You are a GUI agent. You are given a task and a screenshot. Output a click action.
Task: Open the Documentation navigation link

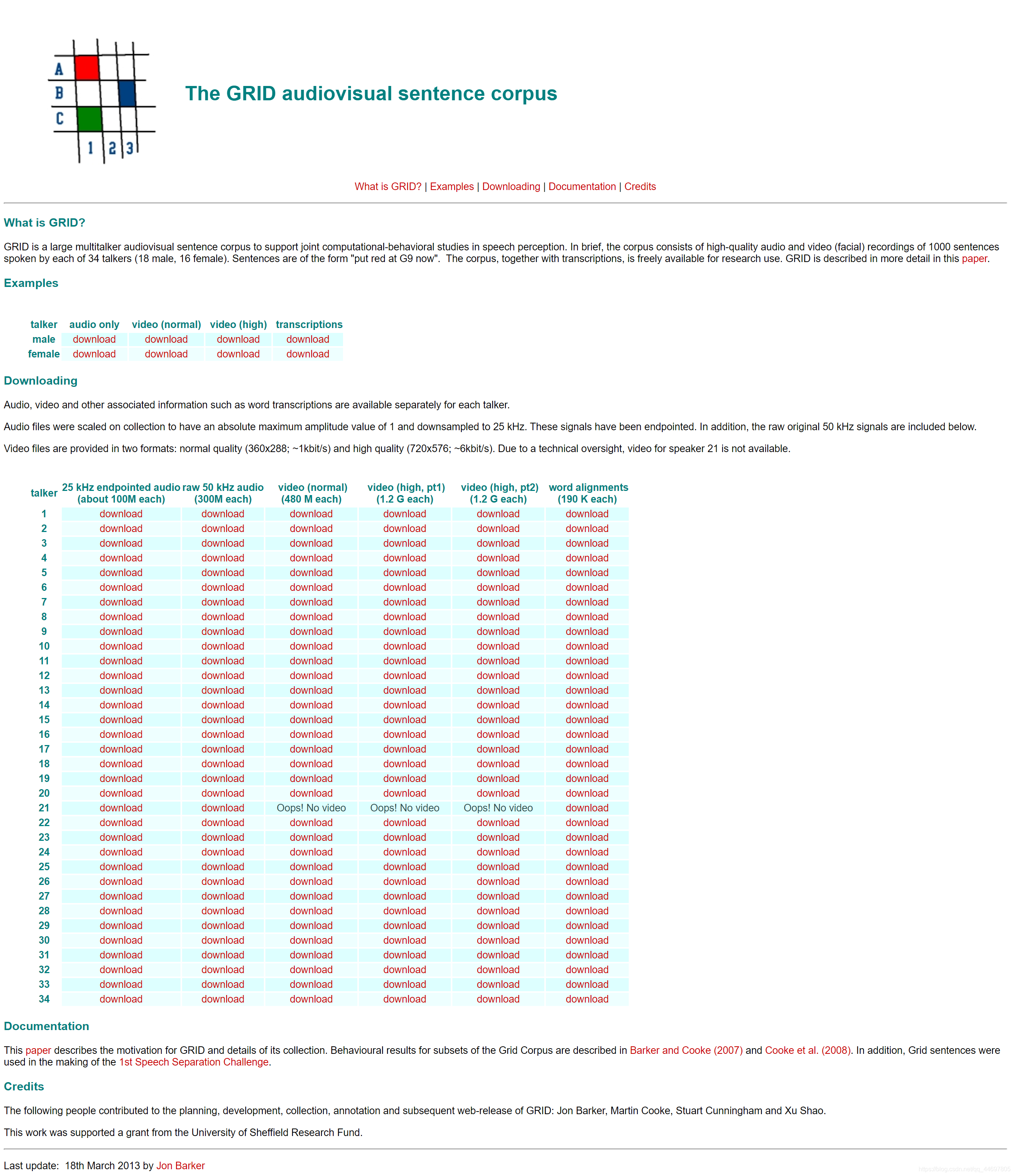click(x=582, y=187)
